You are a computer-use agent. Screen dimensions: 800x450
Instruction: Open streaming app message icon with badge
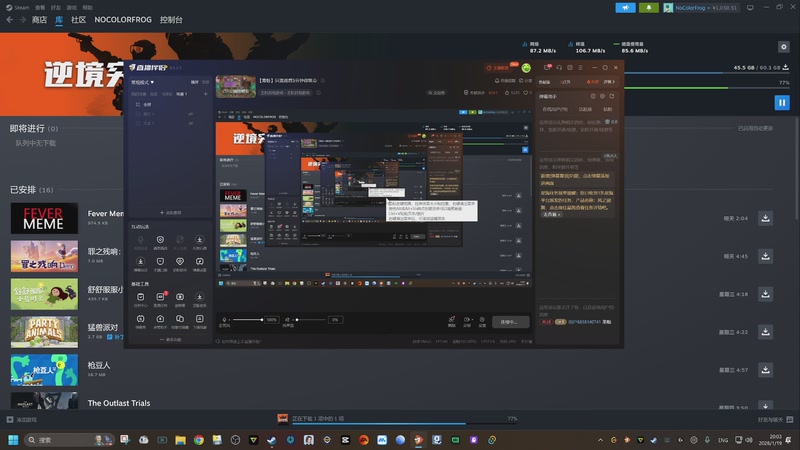coord(547,67)
